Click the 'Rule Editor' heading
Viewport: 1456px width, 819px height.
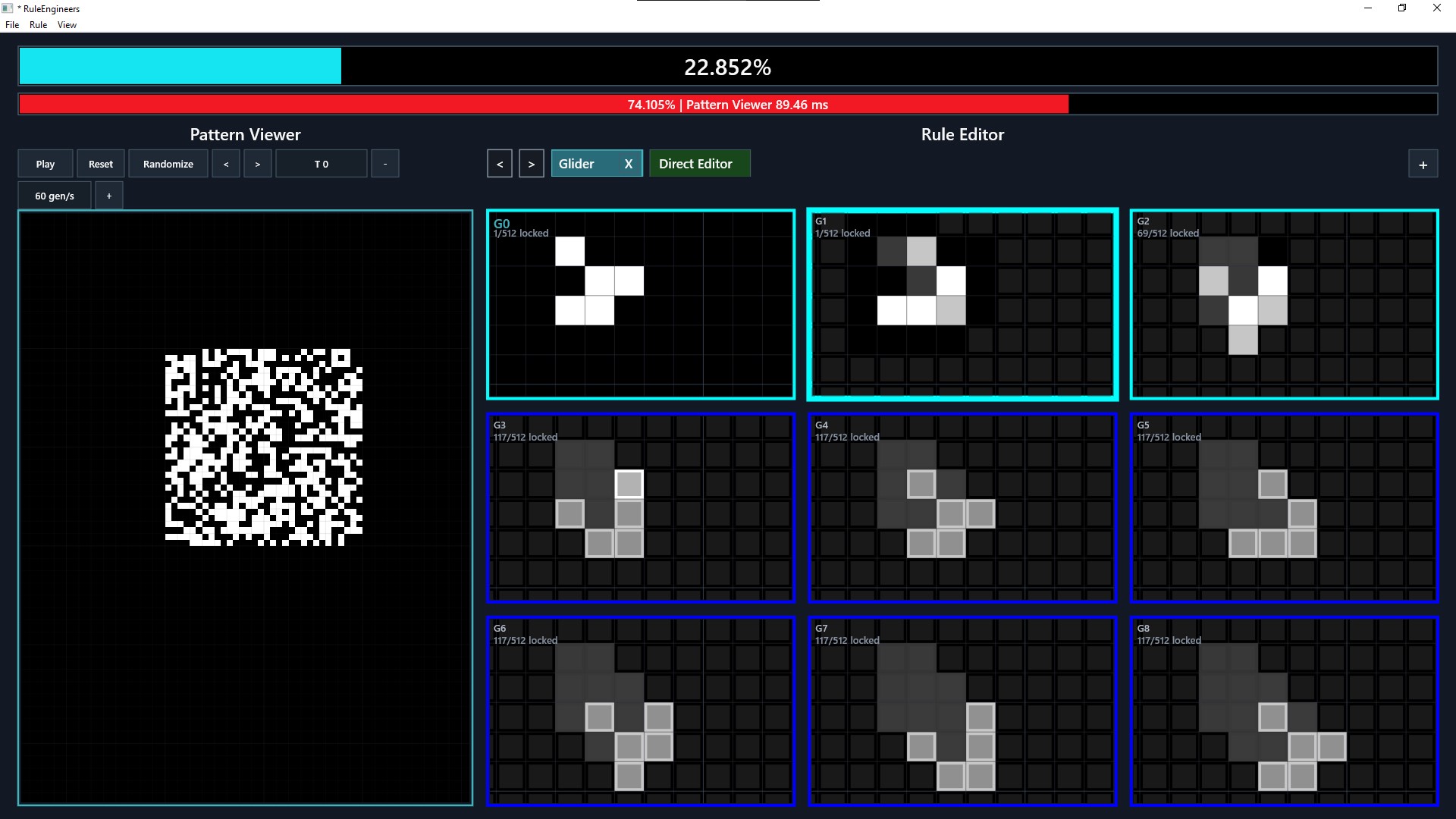(962, 134)
